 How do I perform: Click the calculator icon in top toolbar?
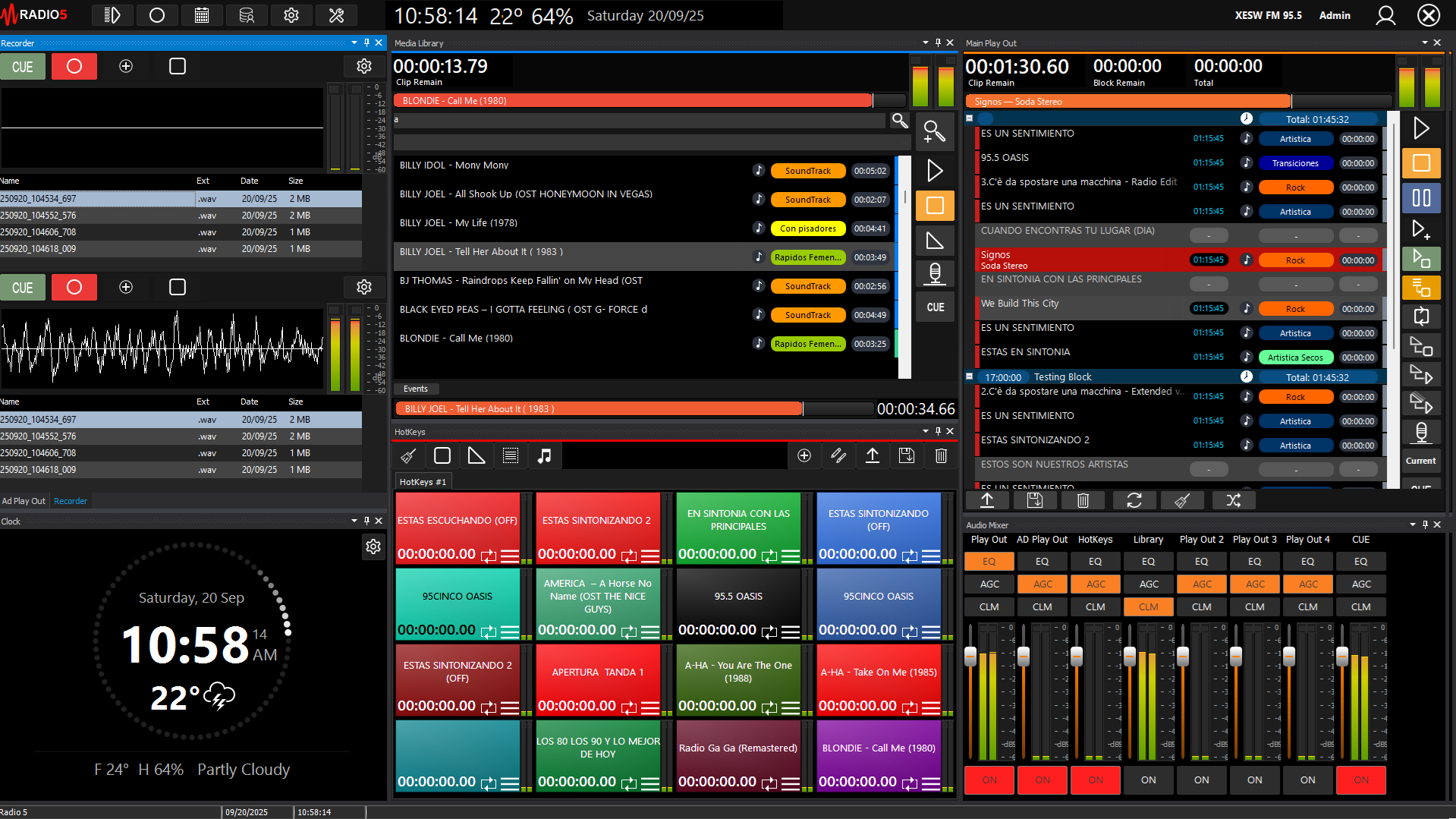coord(202,15)
